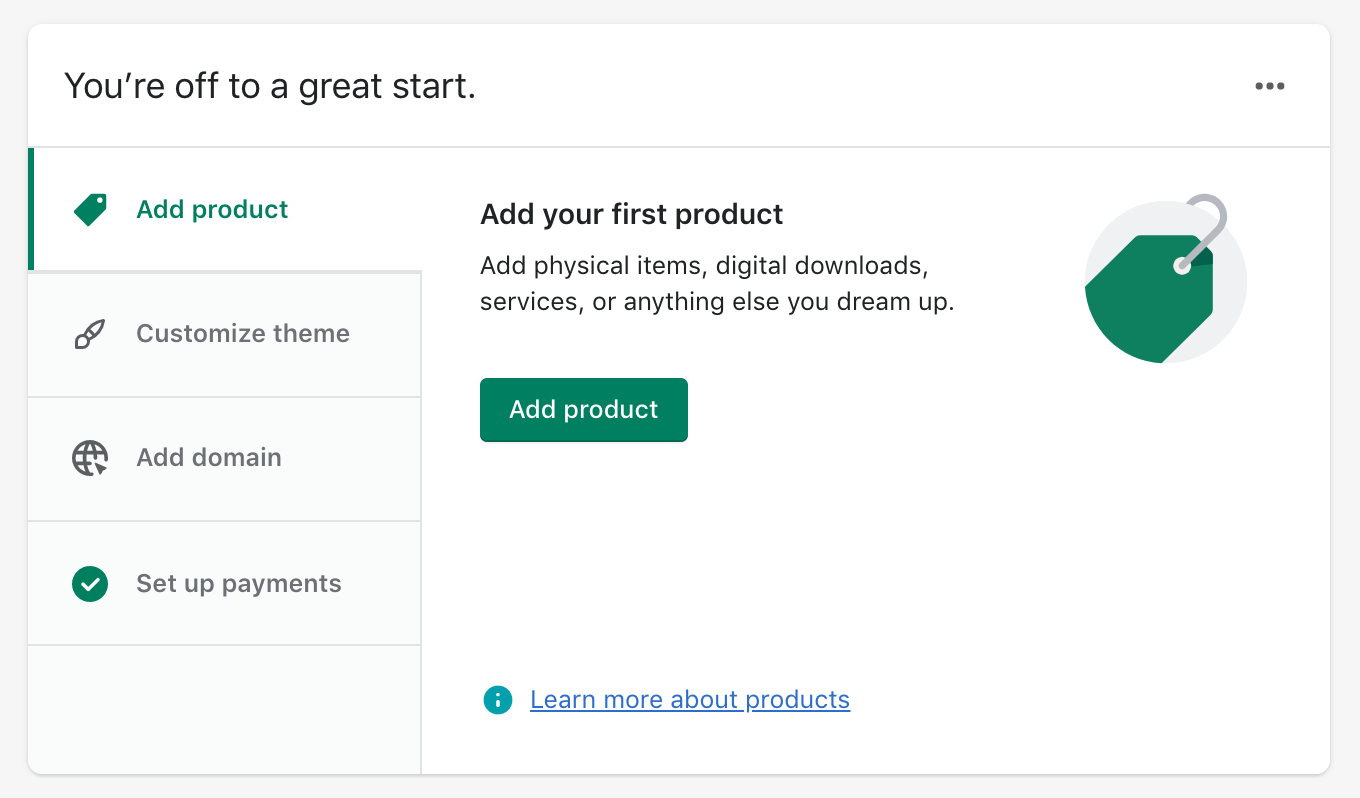The height and width of the screenshot is (798, 1360).
Task: Click the paintbrush icon for Customize theme
Action: 90,334
